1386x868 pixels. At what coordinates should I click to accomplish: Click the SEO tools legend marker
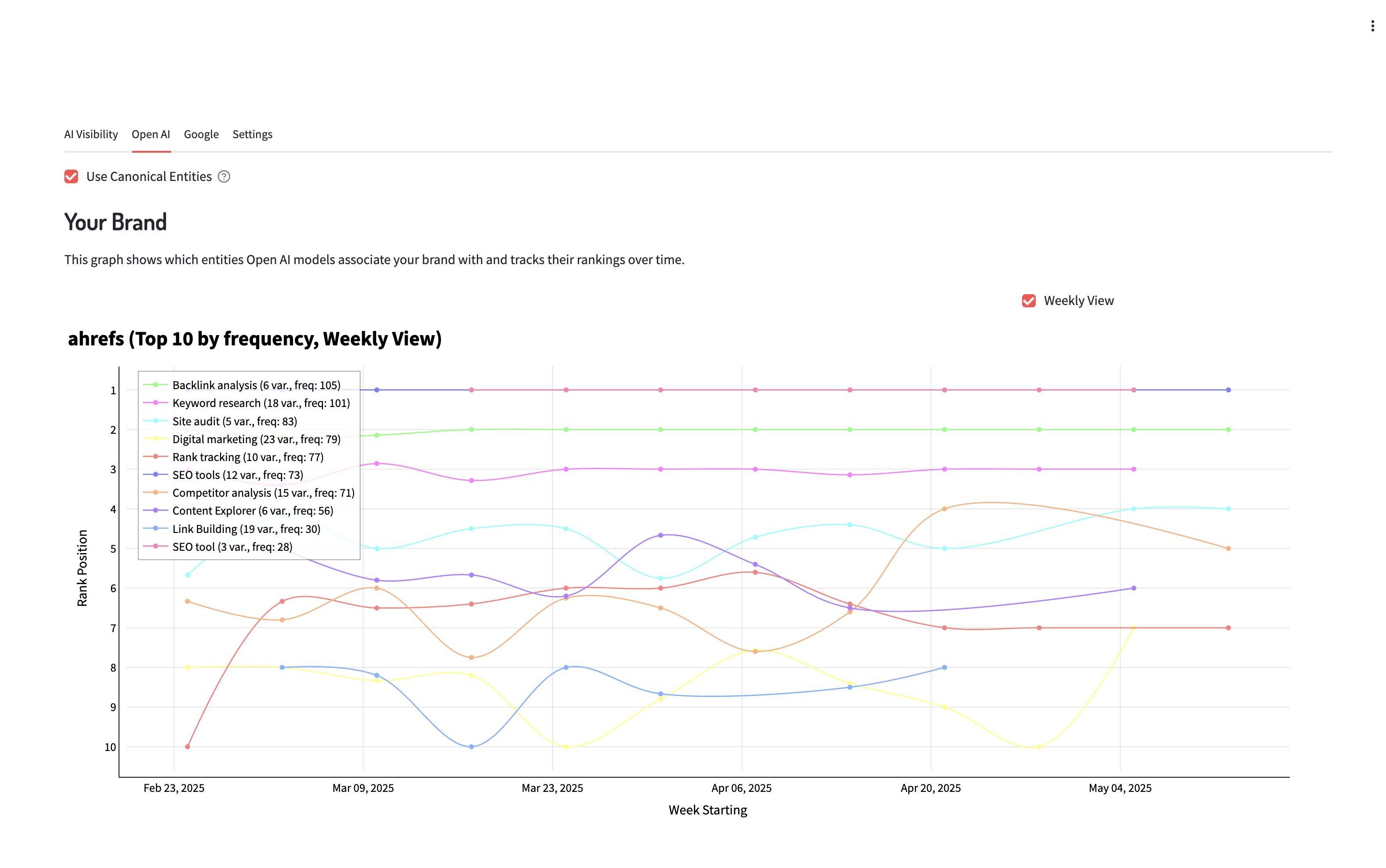156,475
